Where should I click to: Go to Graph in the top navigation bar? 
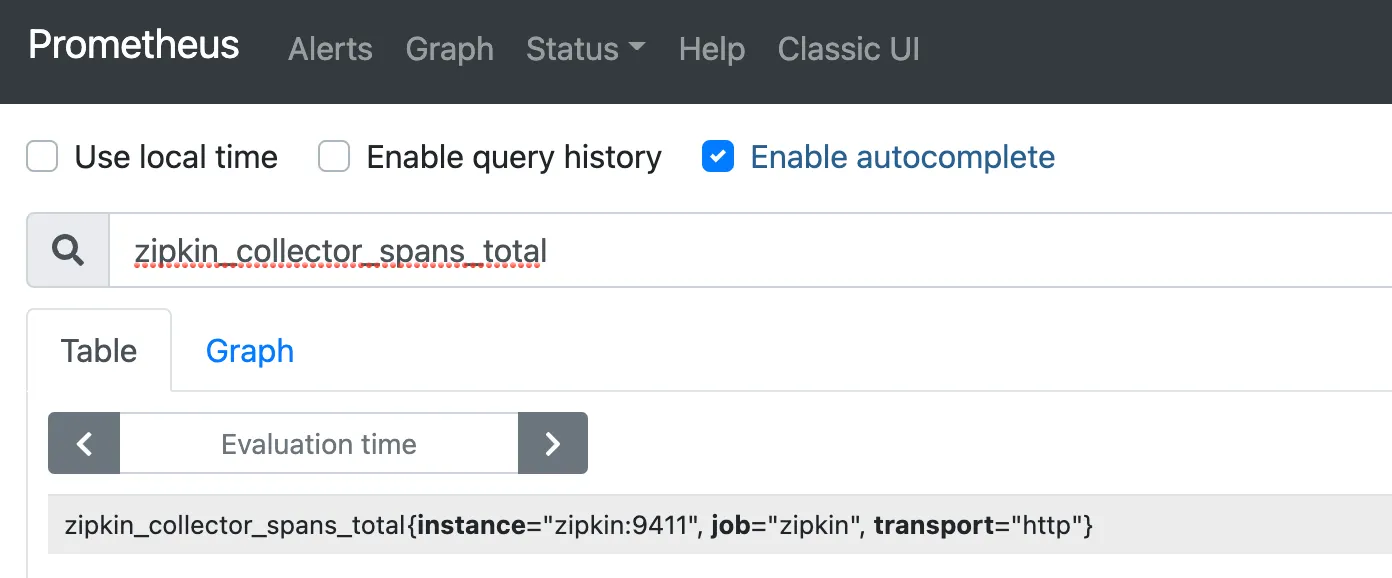point(449,49)
